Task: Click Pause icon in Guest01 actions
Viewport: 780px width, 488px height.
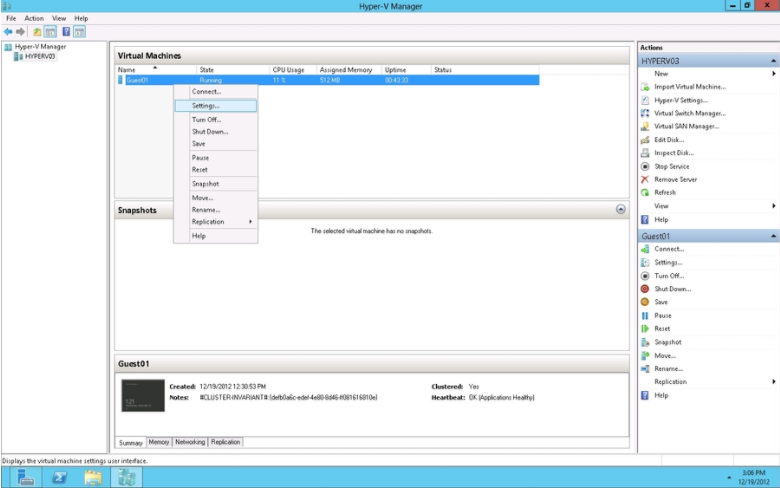Action: click(x=645, y=316)
